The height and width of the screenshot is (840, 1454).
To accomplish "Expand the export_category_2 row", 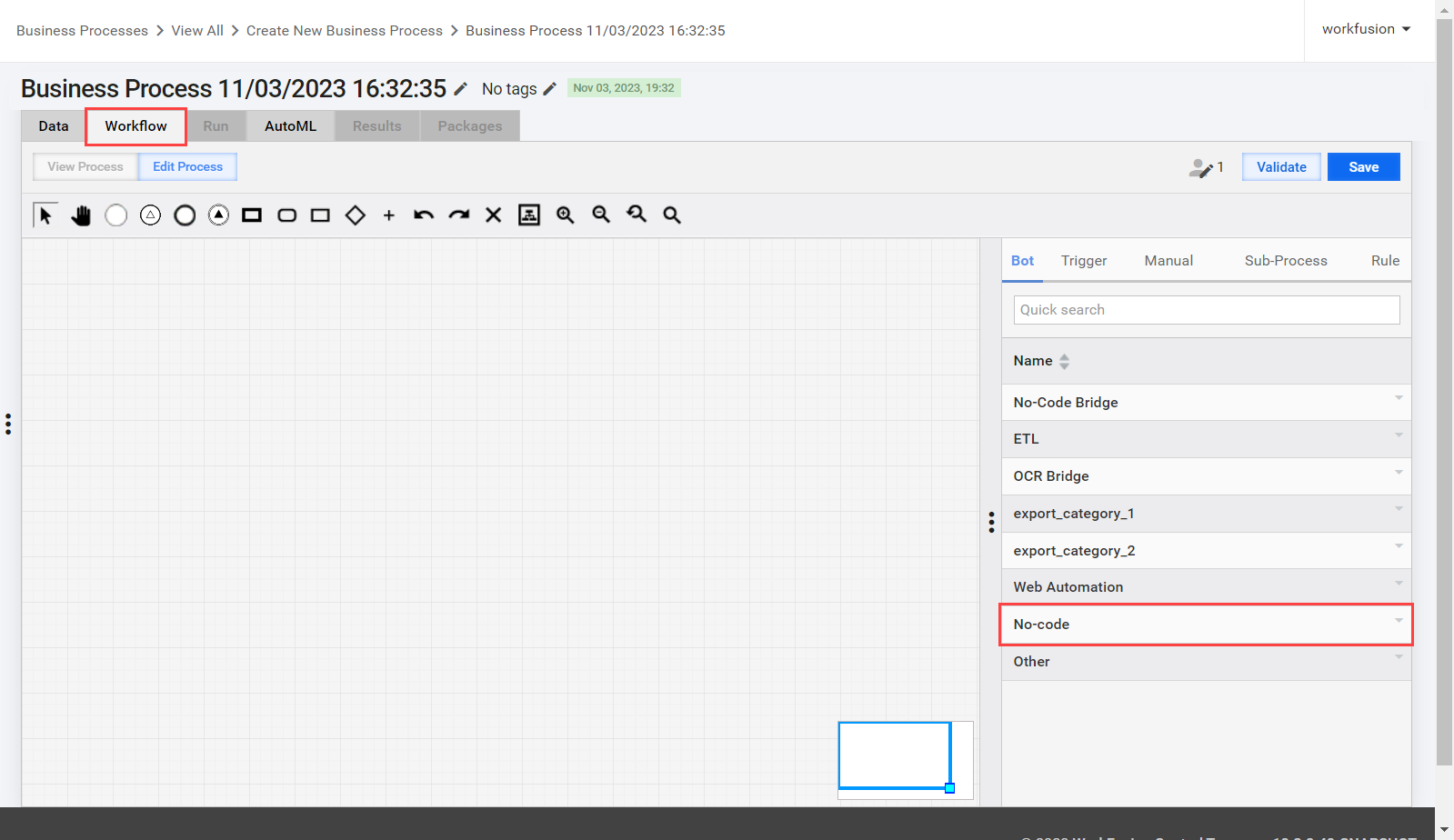I will point(1206,551).
